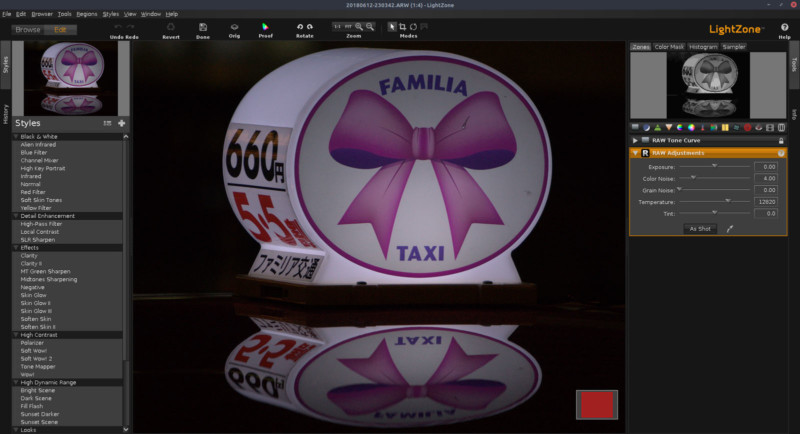
Task: Collapse the Looks styles group
Action: (x=16, y=430)
